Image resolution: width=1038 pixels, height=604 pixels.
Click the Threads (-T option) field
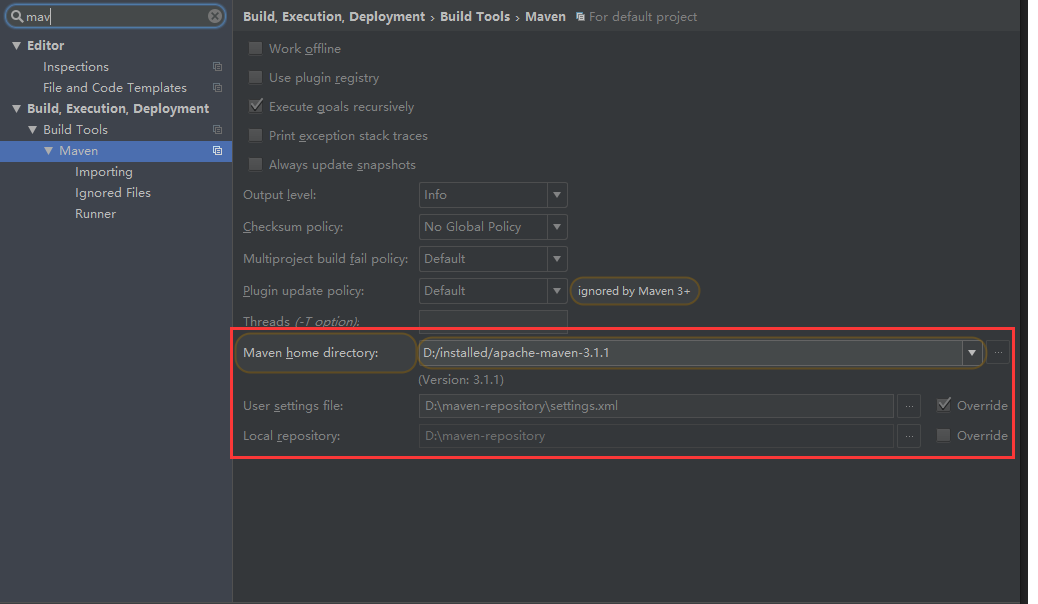click(x=493, y=321)
